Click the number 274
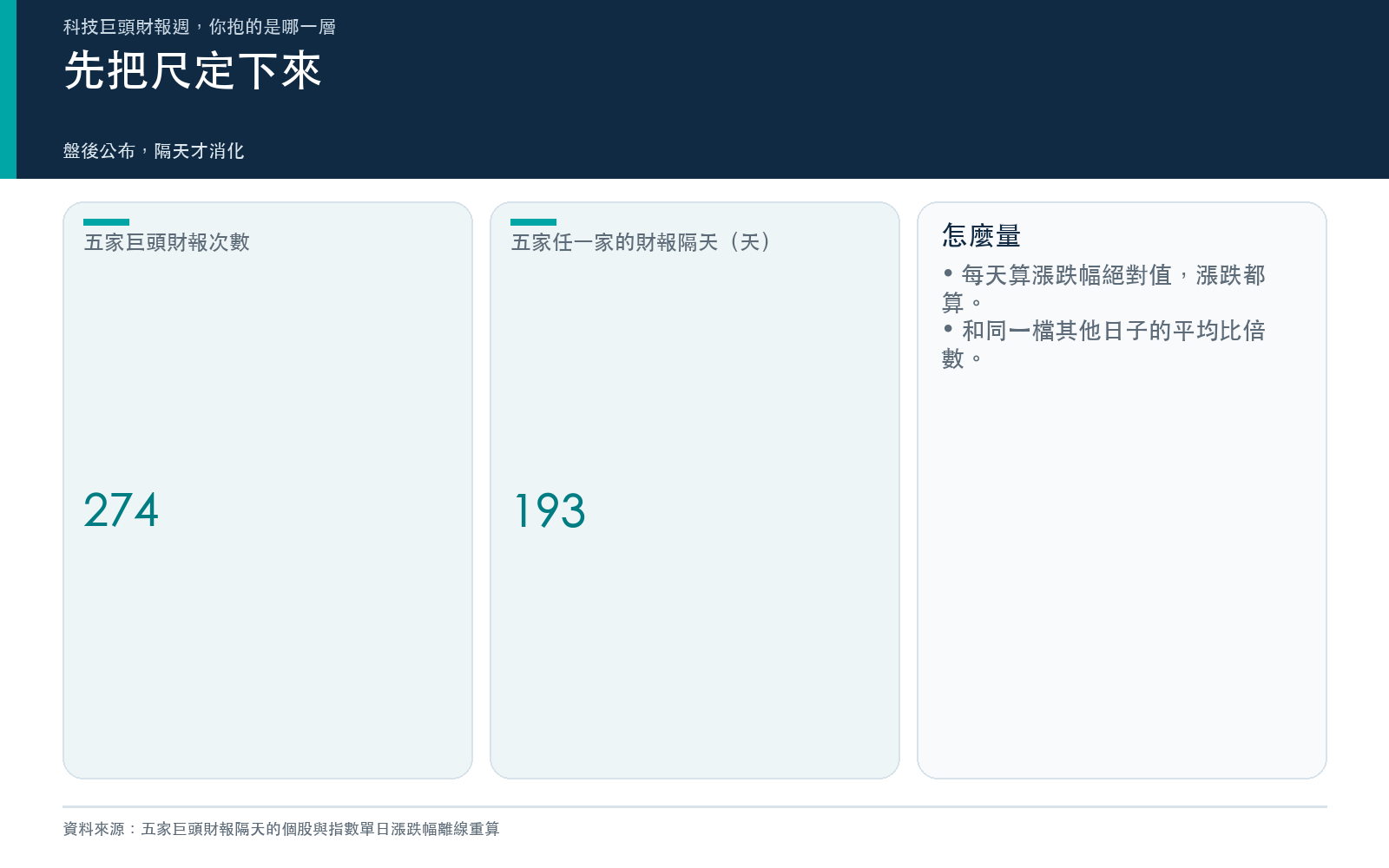 (122, 510)
